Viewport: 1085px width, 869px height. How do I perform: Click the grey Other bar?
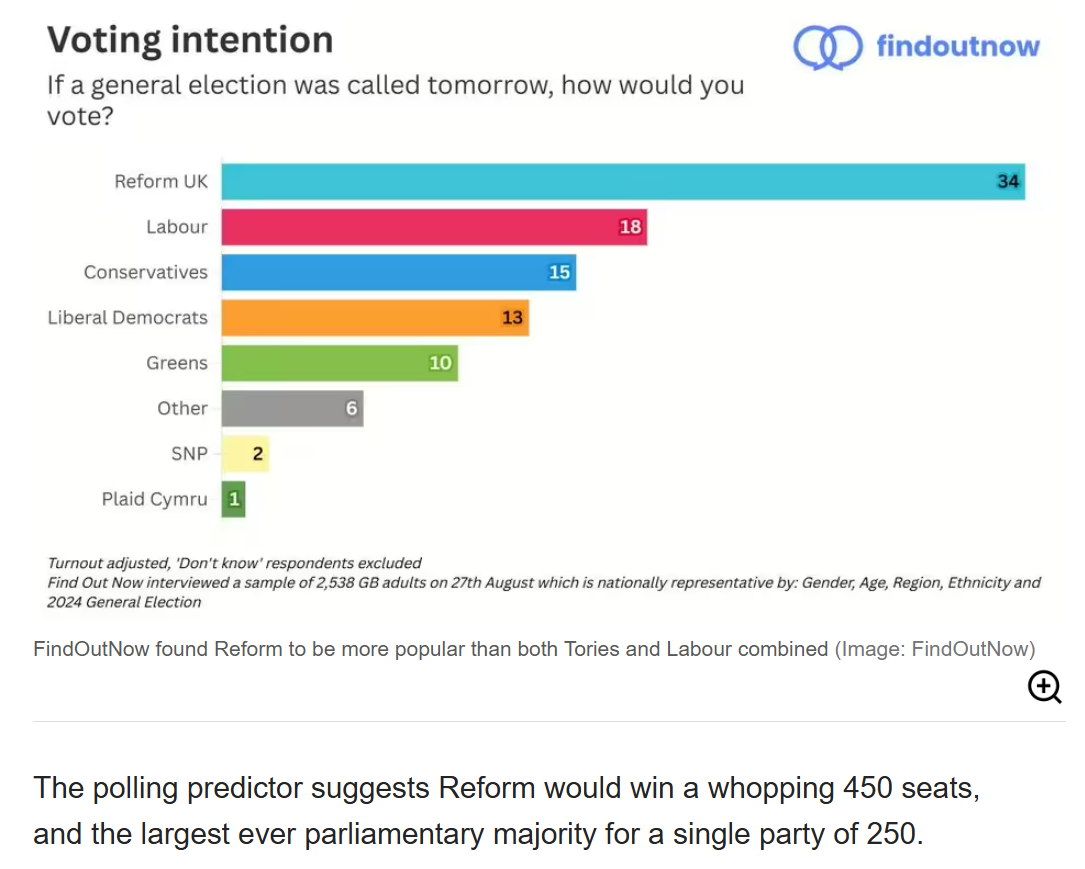click(x=280, y=408)
